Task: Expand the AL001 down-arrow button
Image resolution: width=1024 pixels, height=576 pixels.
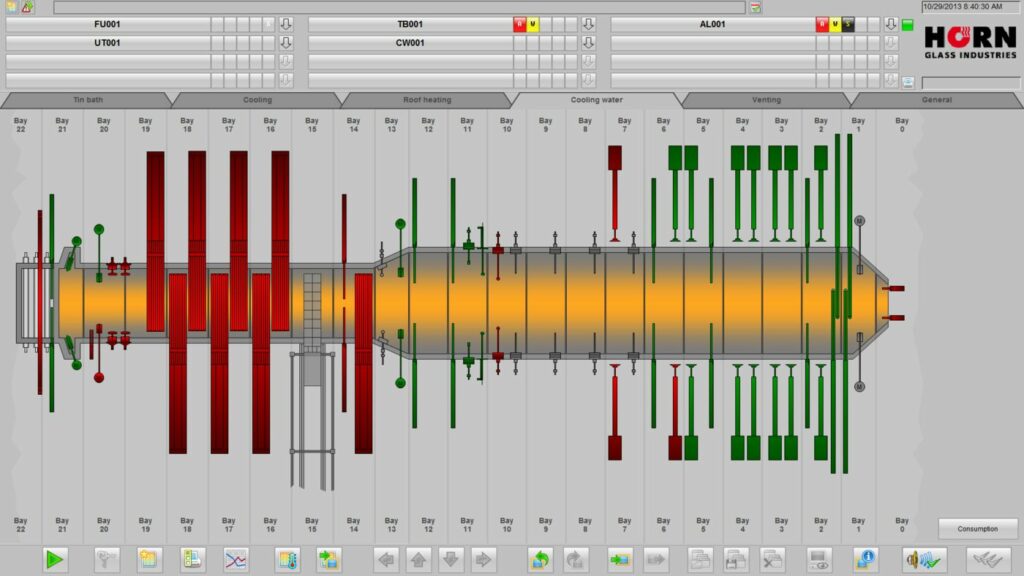Action: tap(891, 24)
